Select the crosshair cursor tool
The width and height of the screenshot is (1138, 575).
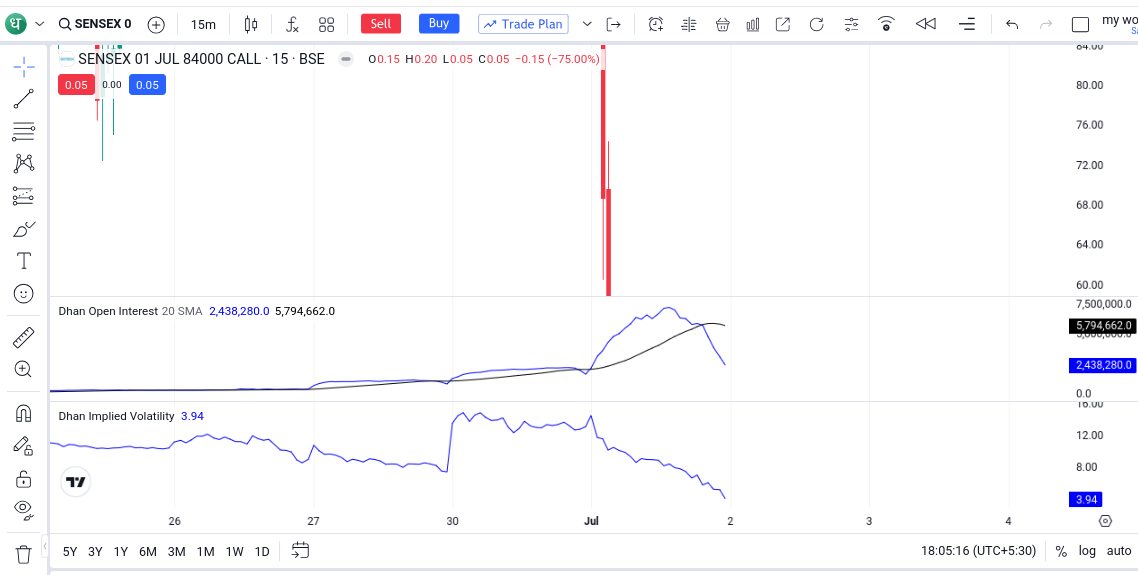pyautogui.click(x=24, y=68)
